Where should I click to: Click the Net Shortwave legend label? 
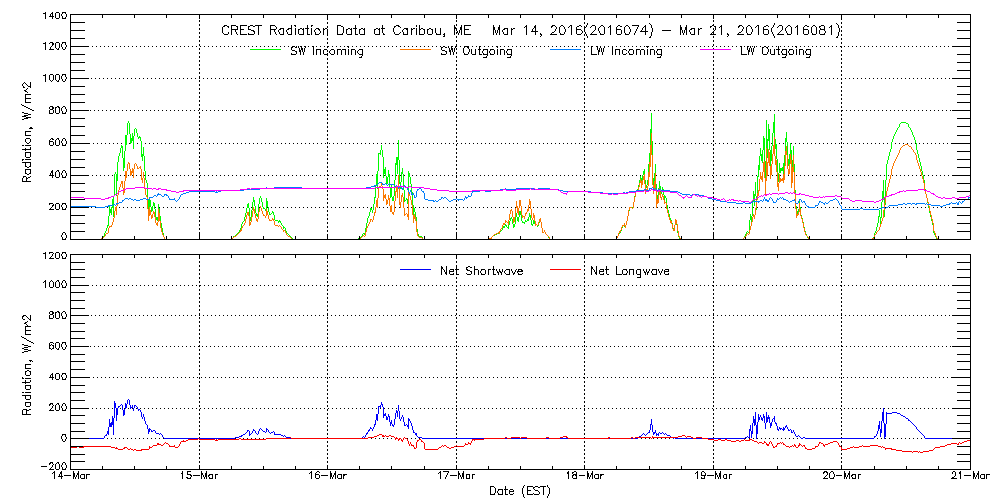(x=483, y=271)
